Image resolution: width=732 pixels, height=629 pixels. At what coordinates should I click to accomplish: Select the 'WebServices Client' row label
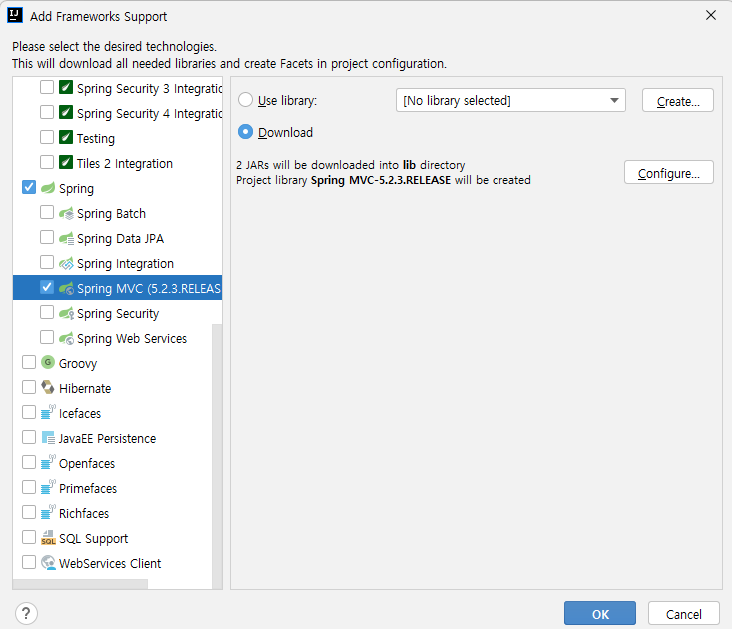tap(110, 564)
